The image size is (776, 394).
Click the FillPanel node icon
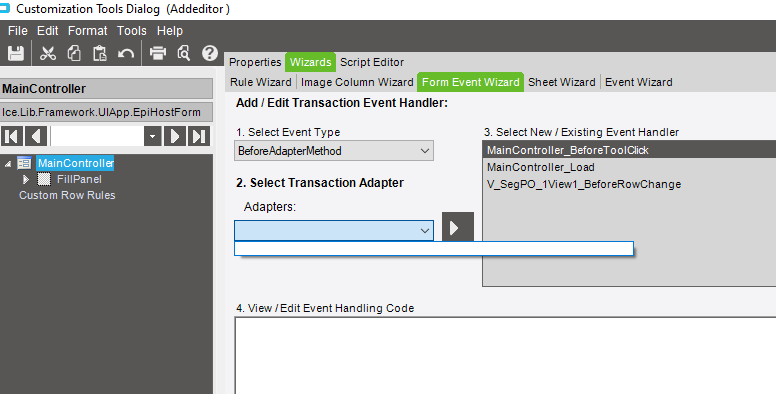[x=45, y=179]
